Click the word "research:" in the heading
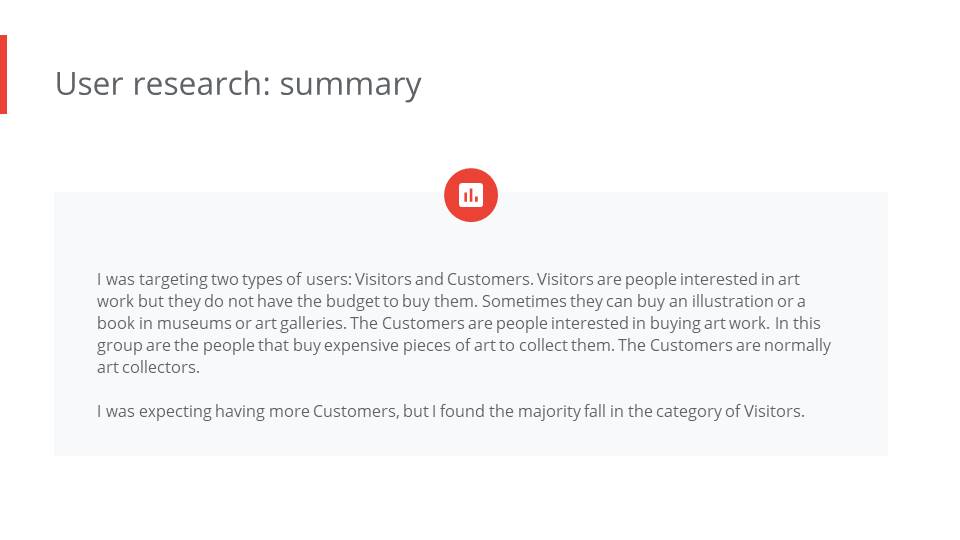The image size is (960, 540). pos(202,83)
